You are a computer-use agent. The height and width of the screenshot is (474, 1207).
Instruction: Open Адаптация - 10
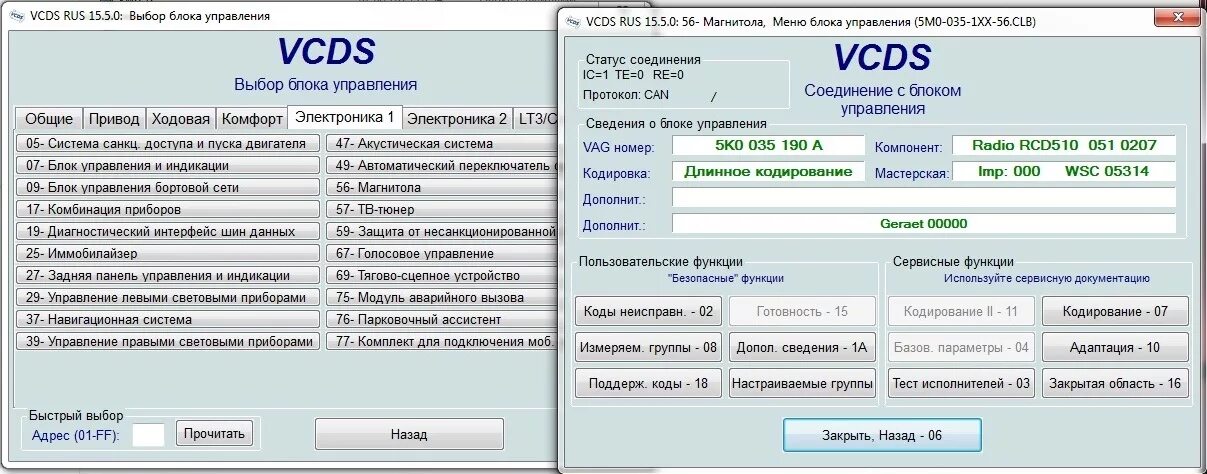(x=1115, y=347)
